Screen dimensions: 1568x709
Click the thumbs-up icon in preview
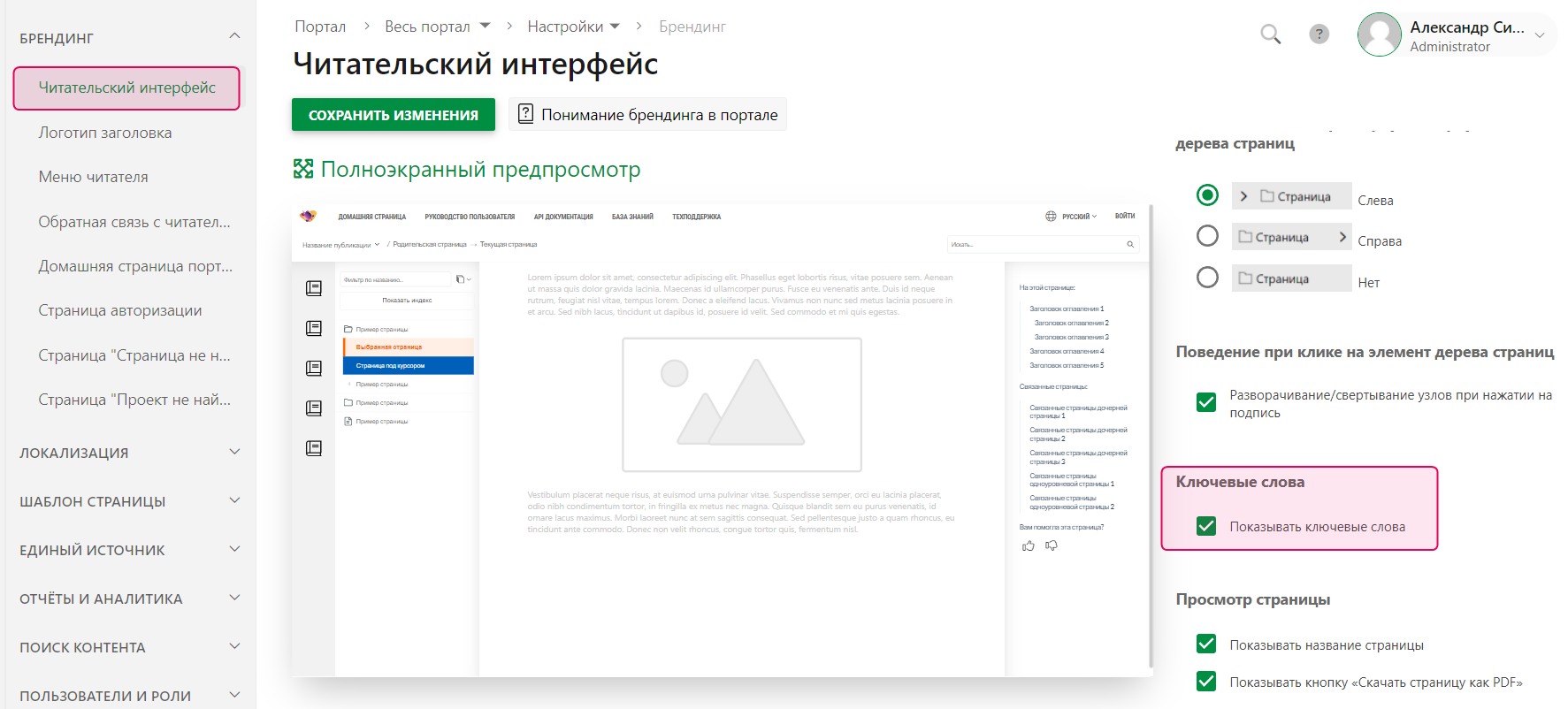click(1029, 545)
